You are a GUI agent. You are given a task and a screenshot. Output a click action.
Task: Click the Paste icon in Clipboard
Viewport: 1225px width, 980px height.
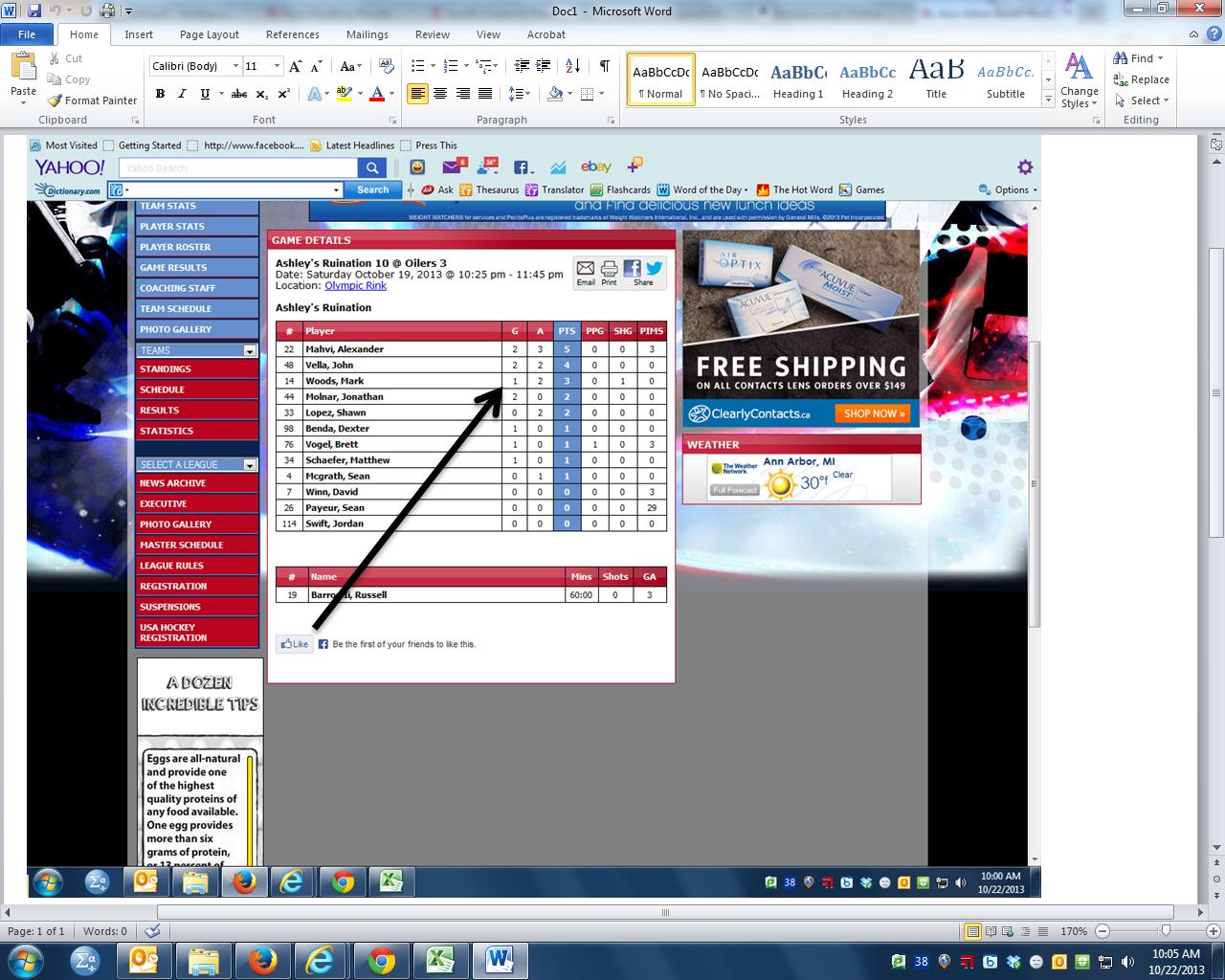tap(23, 76)
